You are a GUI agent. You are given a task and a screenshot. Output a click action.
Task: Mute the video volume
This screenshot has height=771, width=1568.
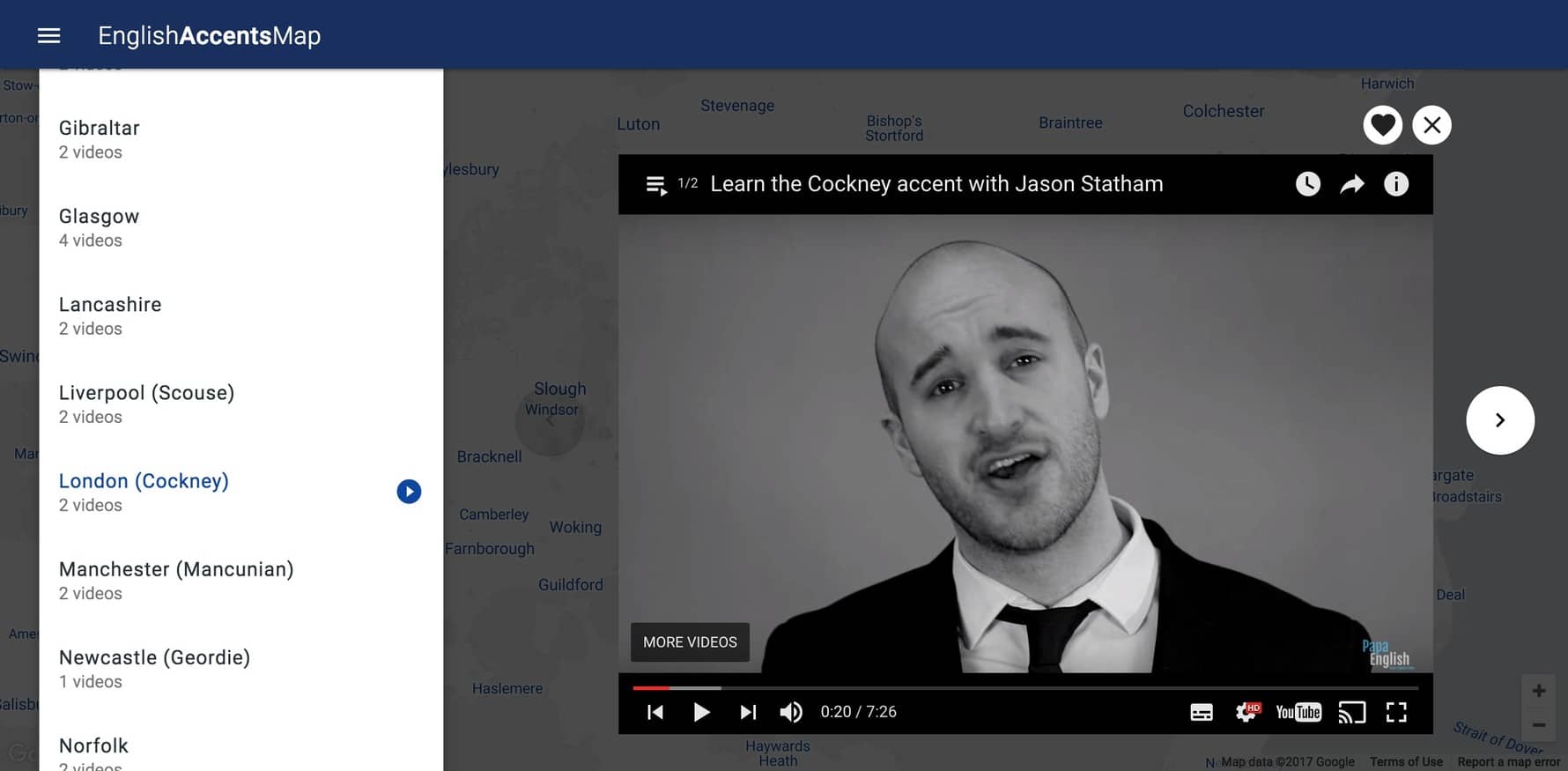tap(791, 712)
